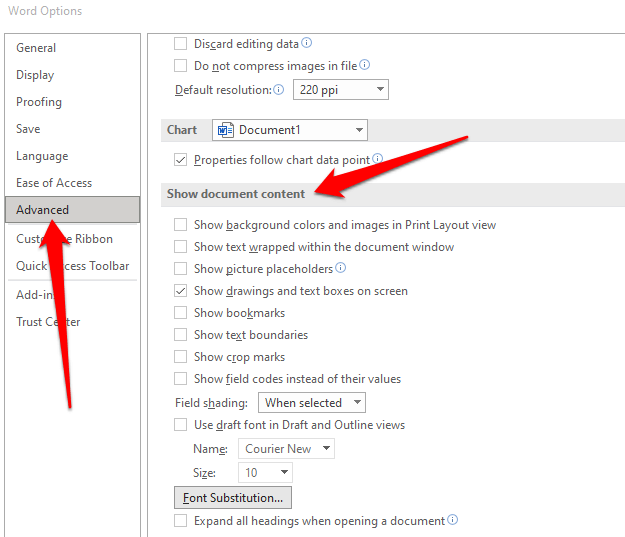Click info icon beside Default resolution label

pyautogui.click(x=279, y=89)
